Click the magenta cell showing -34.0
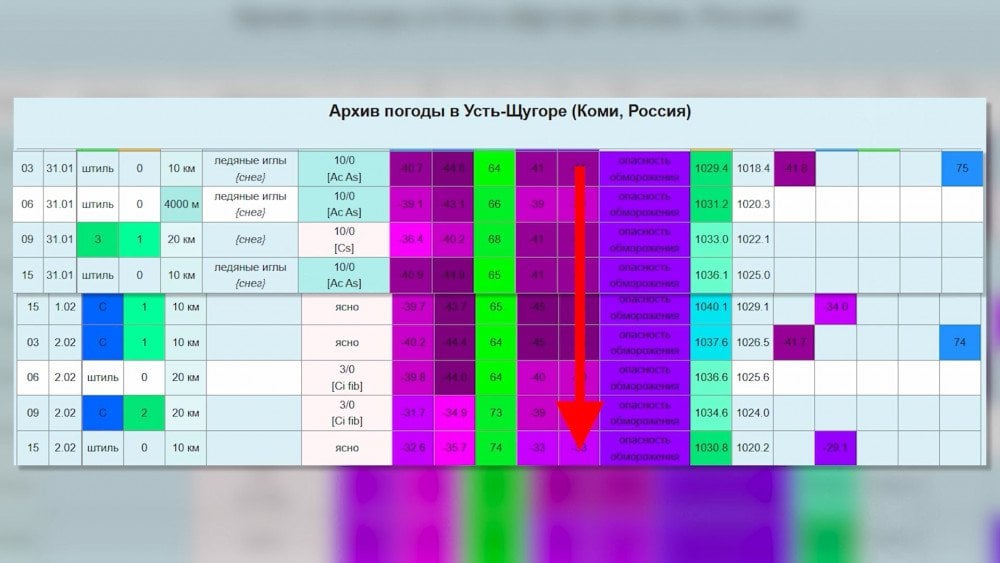The height and width of the screenshot is (563, 1000). click(x=837, y=307)
